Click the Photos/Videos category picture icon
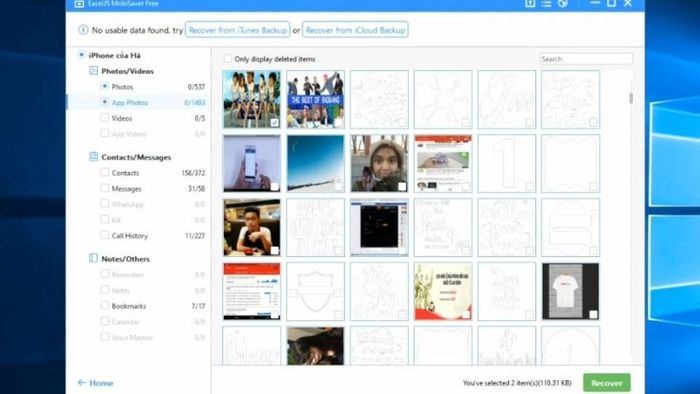Viewport: 700px width, 394px height. pos(93,71)
